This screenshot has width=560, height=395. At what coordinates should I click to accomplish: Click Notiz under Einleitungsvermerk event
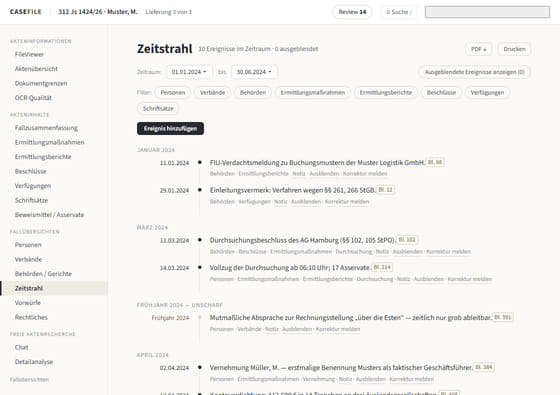(280, 201)
